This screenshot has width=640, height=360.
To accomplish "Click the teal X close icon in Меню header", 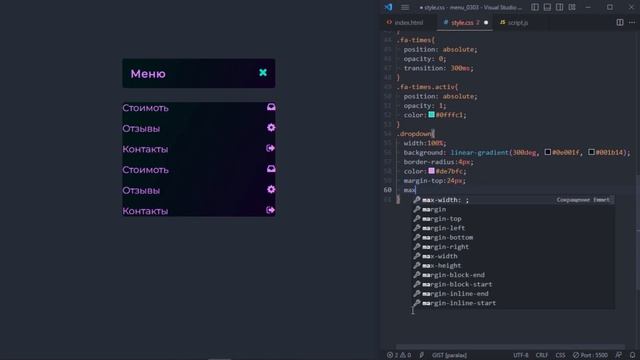I will [x=263, y=73].
